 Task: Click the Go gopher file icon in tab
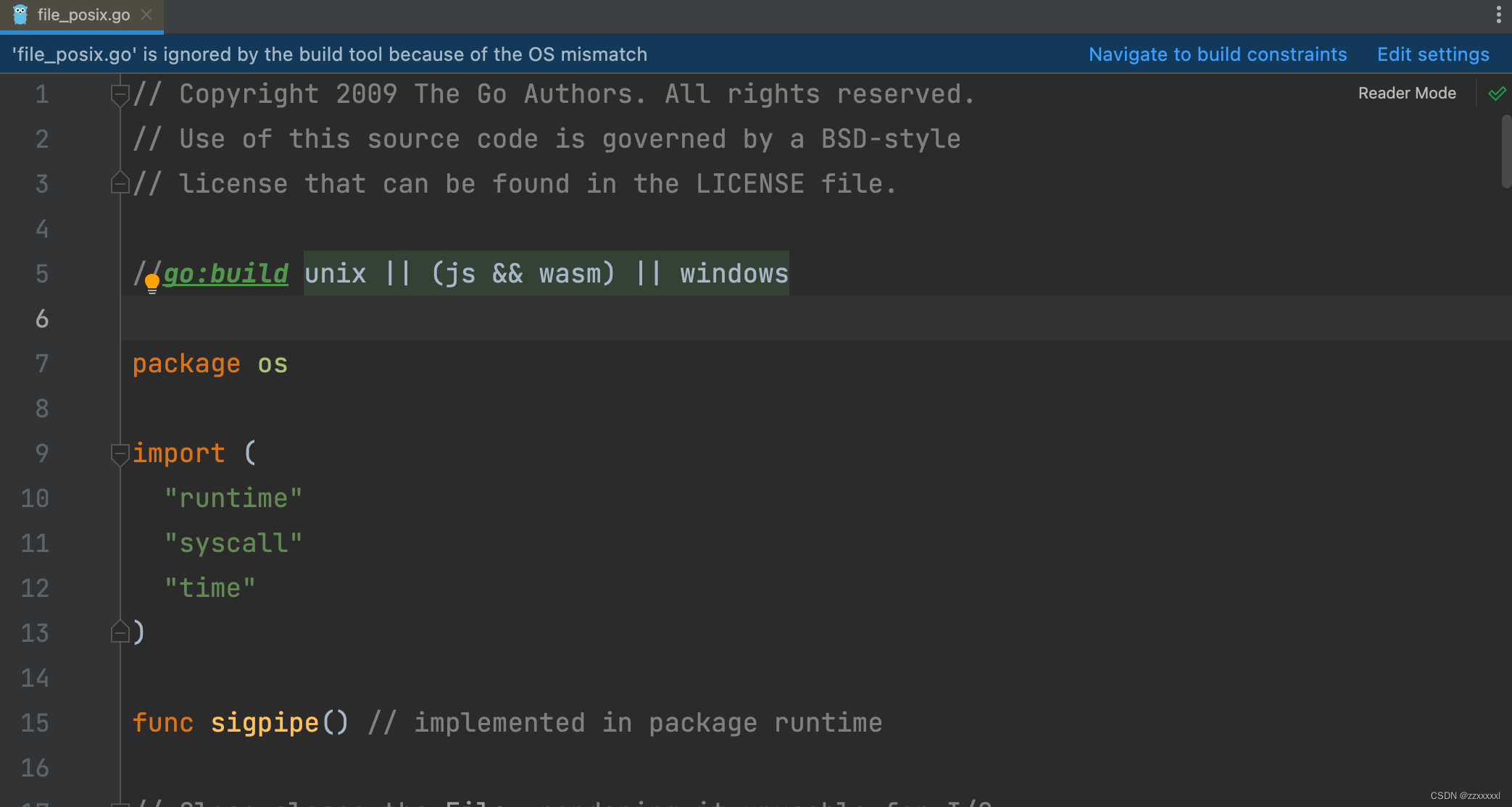(x=20, y=14)
